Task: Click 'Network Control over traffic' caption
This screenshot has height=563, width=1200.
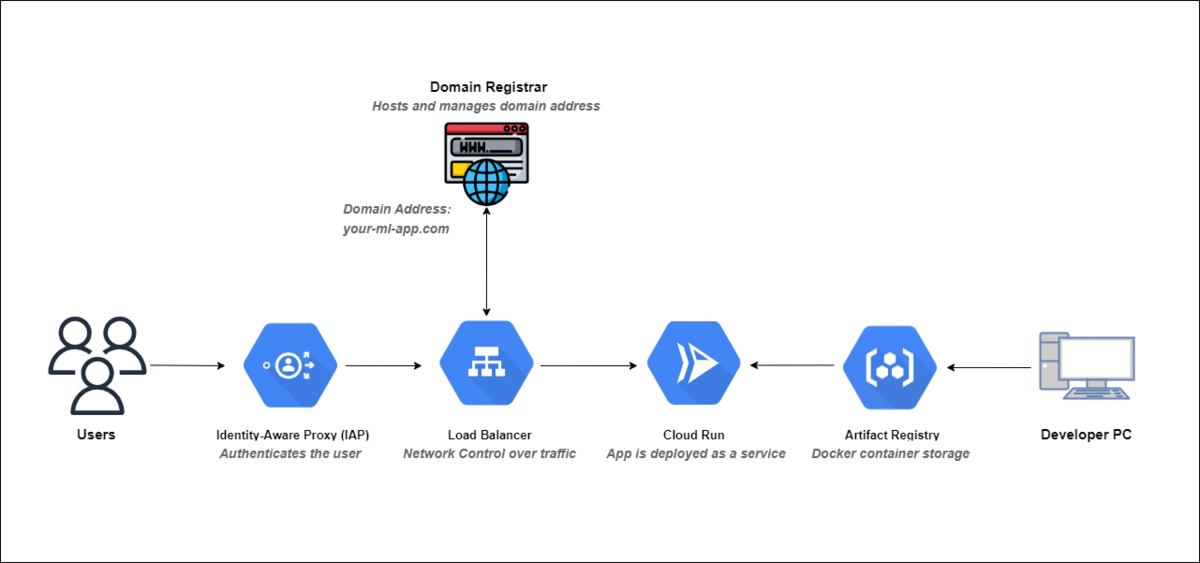Action: [x=490, y=454]
